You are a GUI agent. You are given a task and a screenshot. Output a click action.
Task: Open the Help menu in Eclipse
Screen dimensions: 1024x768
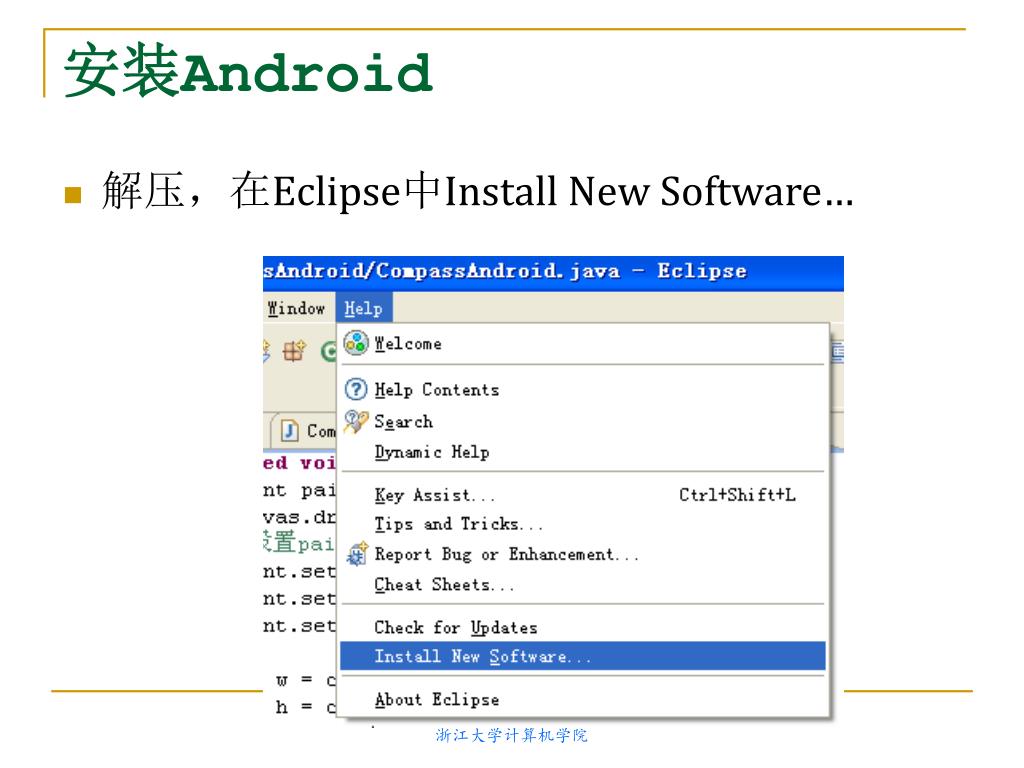[364, 308]
